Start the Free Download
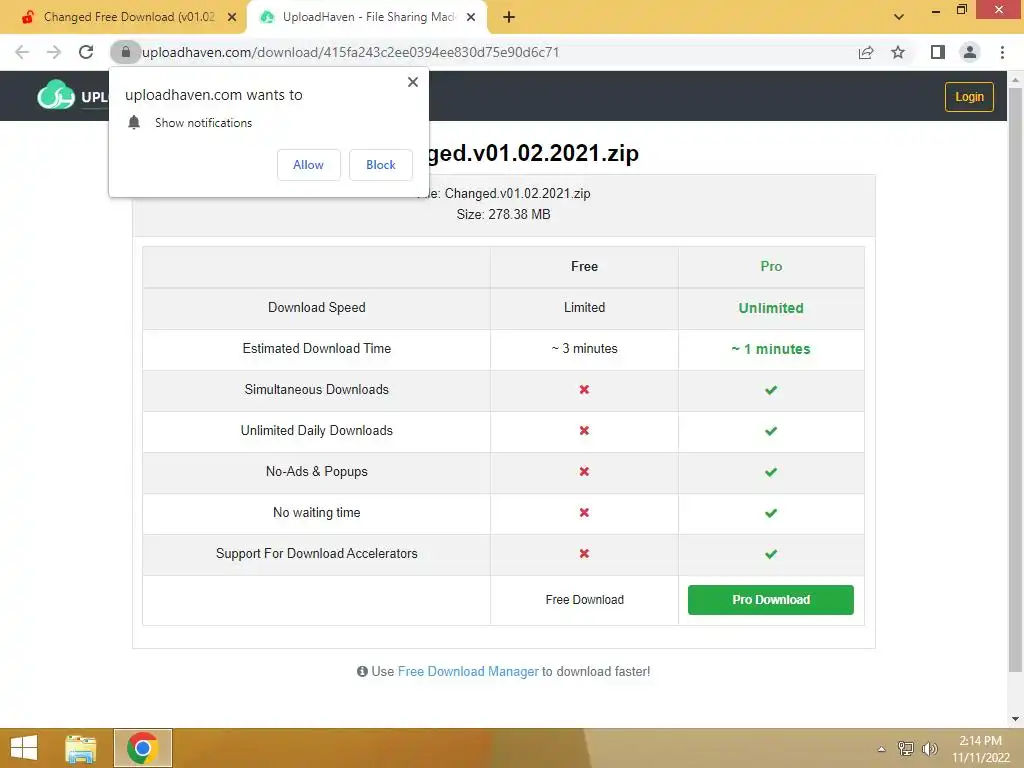Viewport: 1024px width, 768px height. tap(584, 600)
